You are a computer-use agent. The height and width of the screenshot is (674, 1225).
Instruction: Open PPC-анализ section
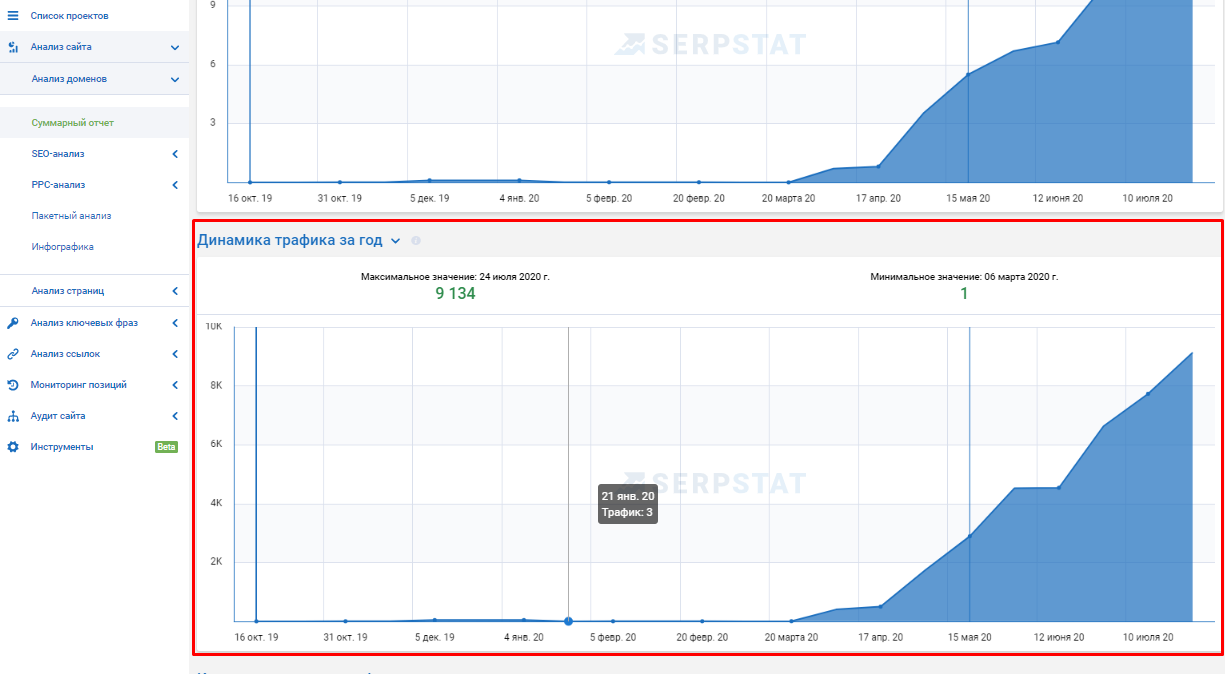click(58, 185)
